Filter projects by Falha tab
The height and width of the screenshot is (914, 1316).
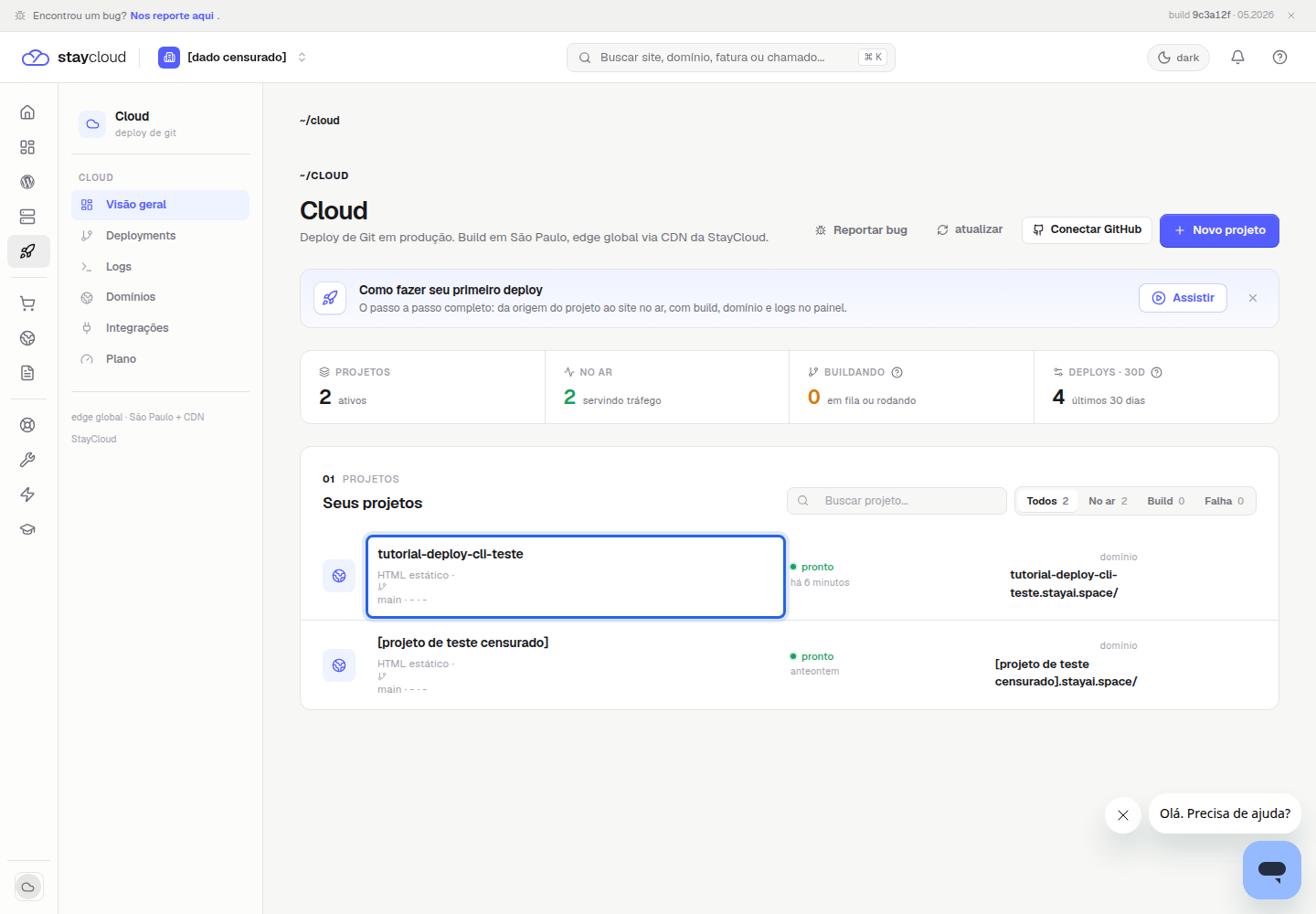tap(1224, 501)
